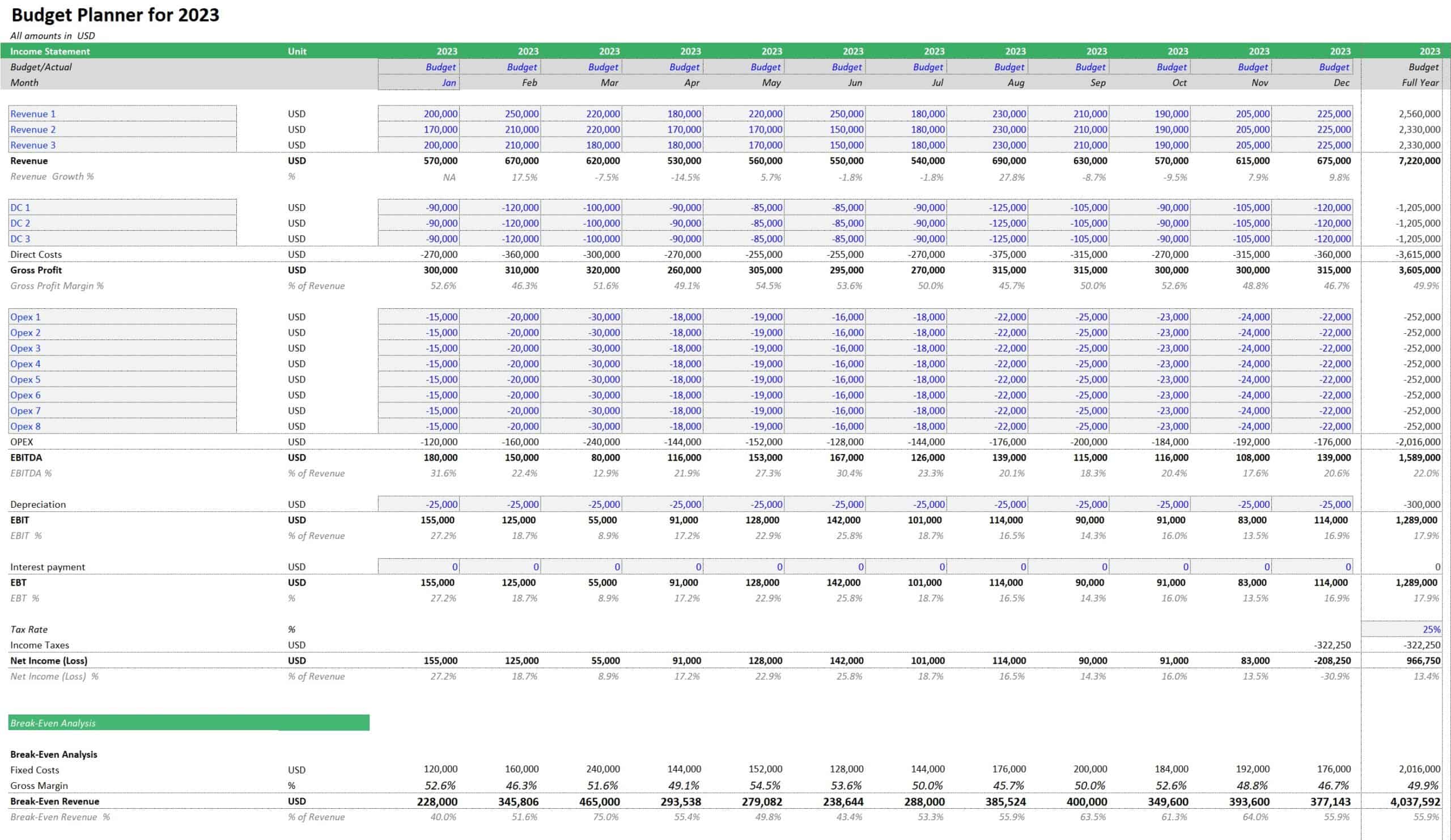Click the DC 3 label cell

122,239
